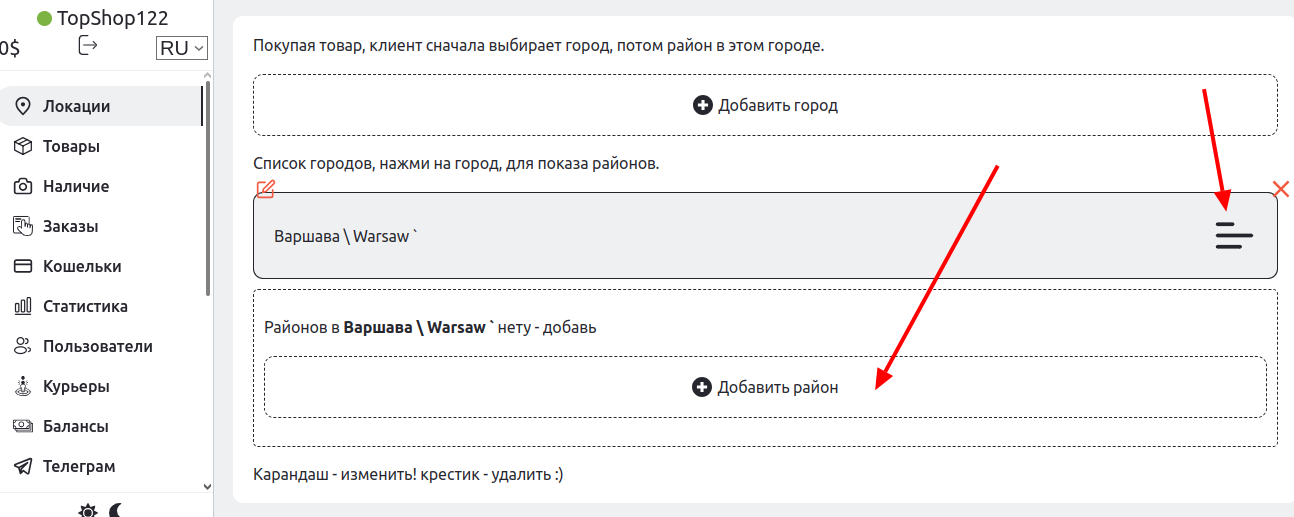
Task: Click the sidebar scroll down arrow
Action: pos(207,486)
